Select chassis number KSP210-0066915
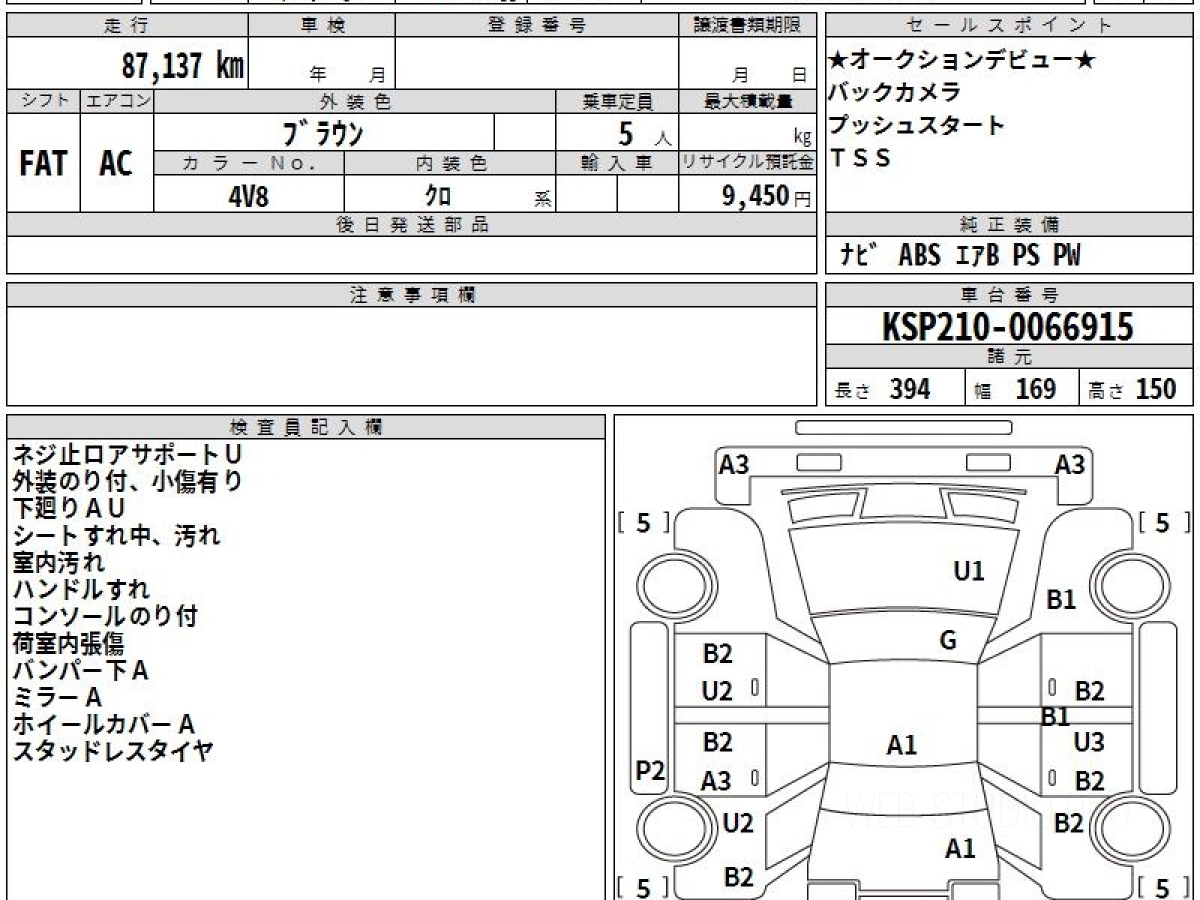This screenshot has height=900, width=1200. (x=1008, y=327)
